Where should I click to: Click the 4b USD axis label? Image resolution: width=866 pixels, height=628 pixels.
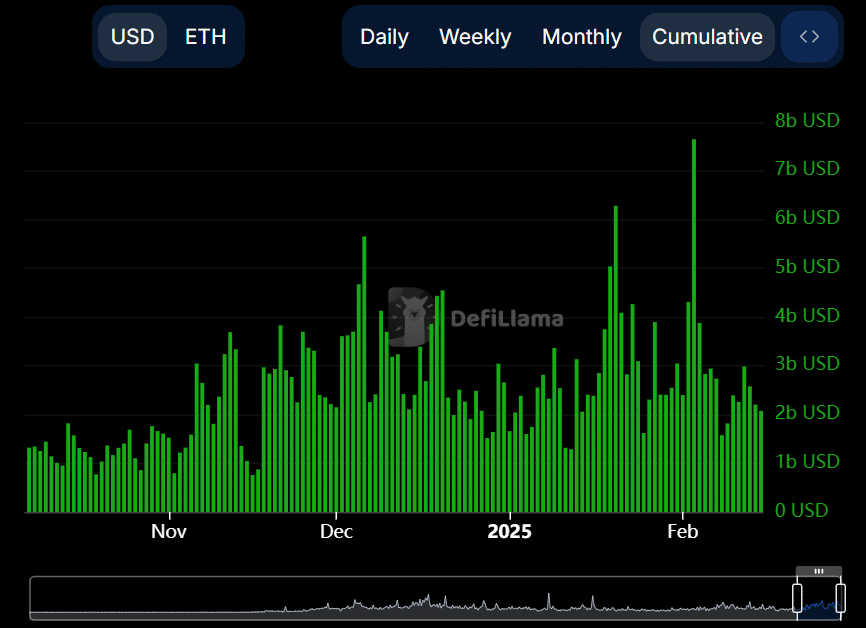point(807,315)
